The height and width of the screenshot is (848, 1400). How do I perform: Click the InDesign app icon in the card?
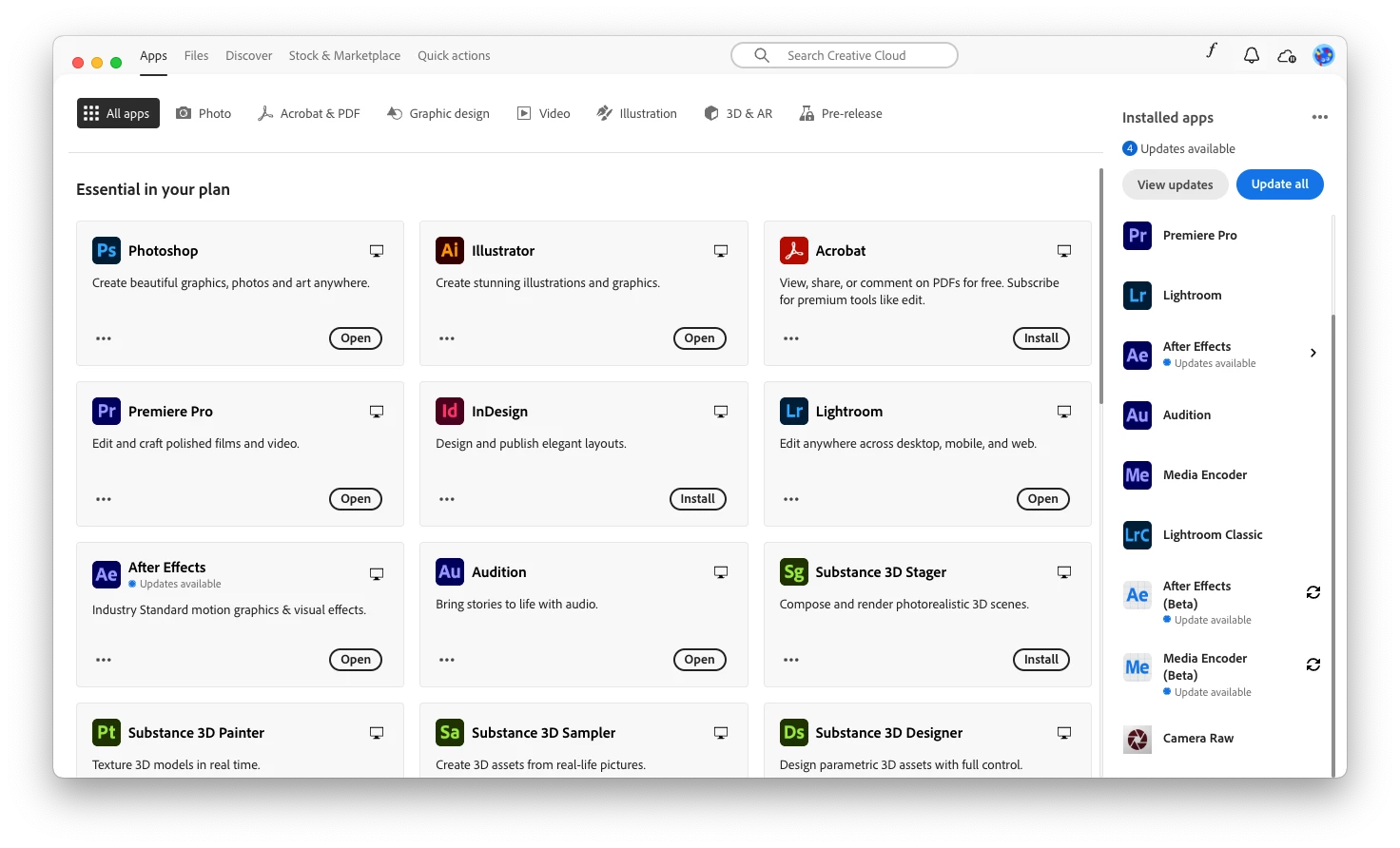[x=450, y=411]
